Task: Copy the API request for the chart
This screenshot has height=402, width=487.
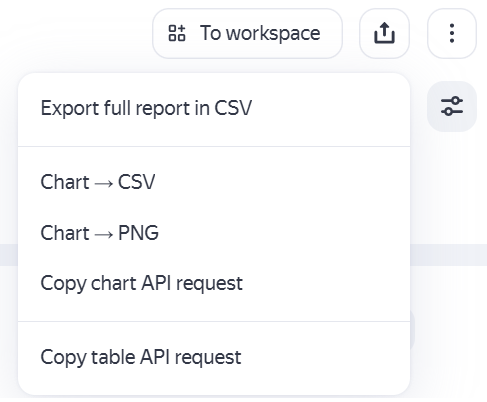Action: 214,283
